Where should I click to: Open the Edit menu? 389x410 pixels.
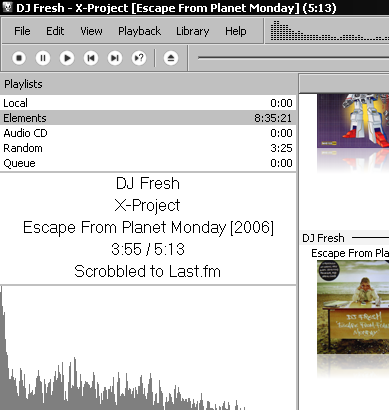click(x=55, y=31)
